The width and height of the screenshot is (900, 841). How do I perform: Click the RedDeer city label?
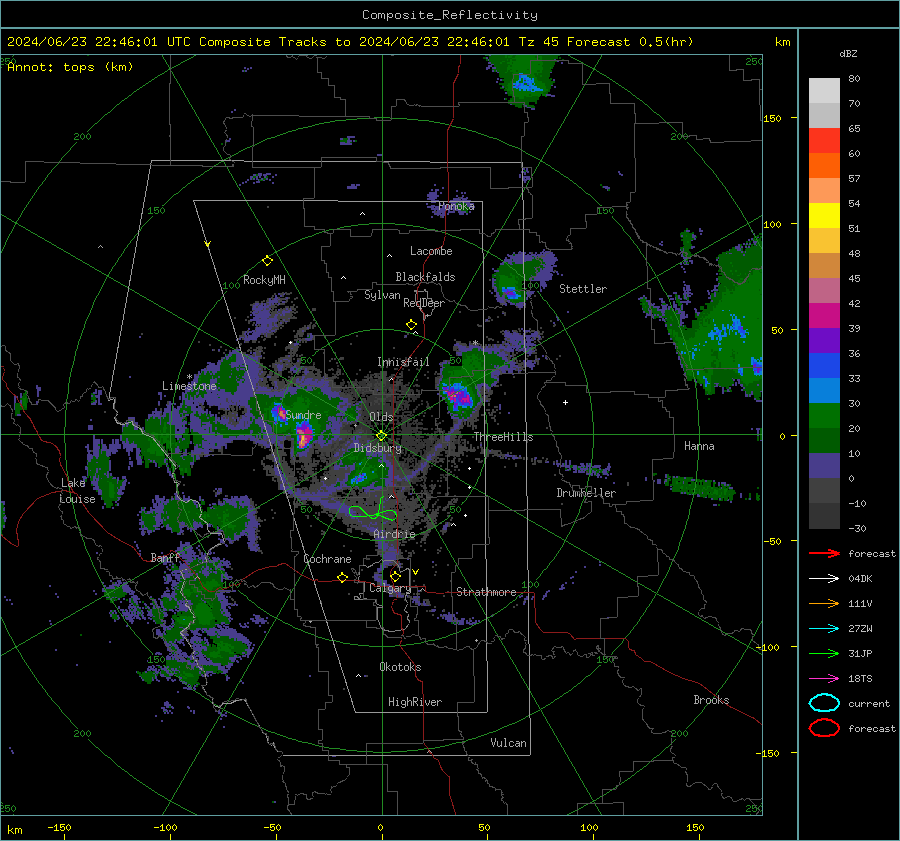point(424,303)
